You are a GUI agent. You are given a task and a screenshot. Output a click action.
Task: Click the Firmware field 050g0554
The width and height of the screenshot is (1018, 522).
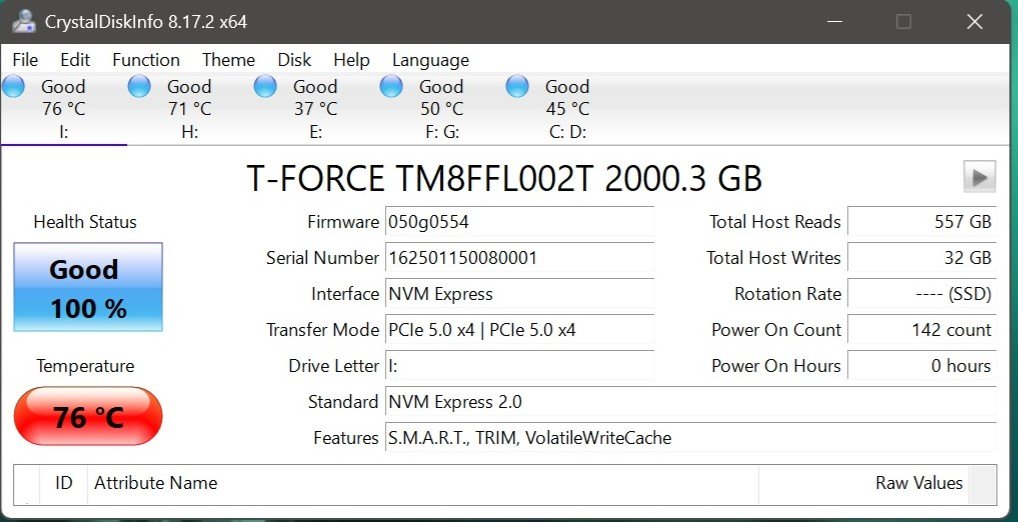[x=519, y=221]
